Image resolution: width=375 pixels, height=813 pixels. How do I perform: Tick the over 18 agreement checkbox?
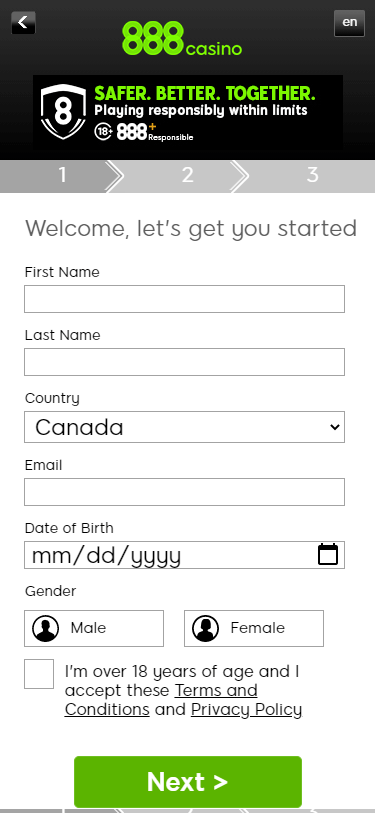[39, 674]
